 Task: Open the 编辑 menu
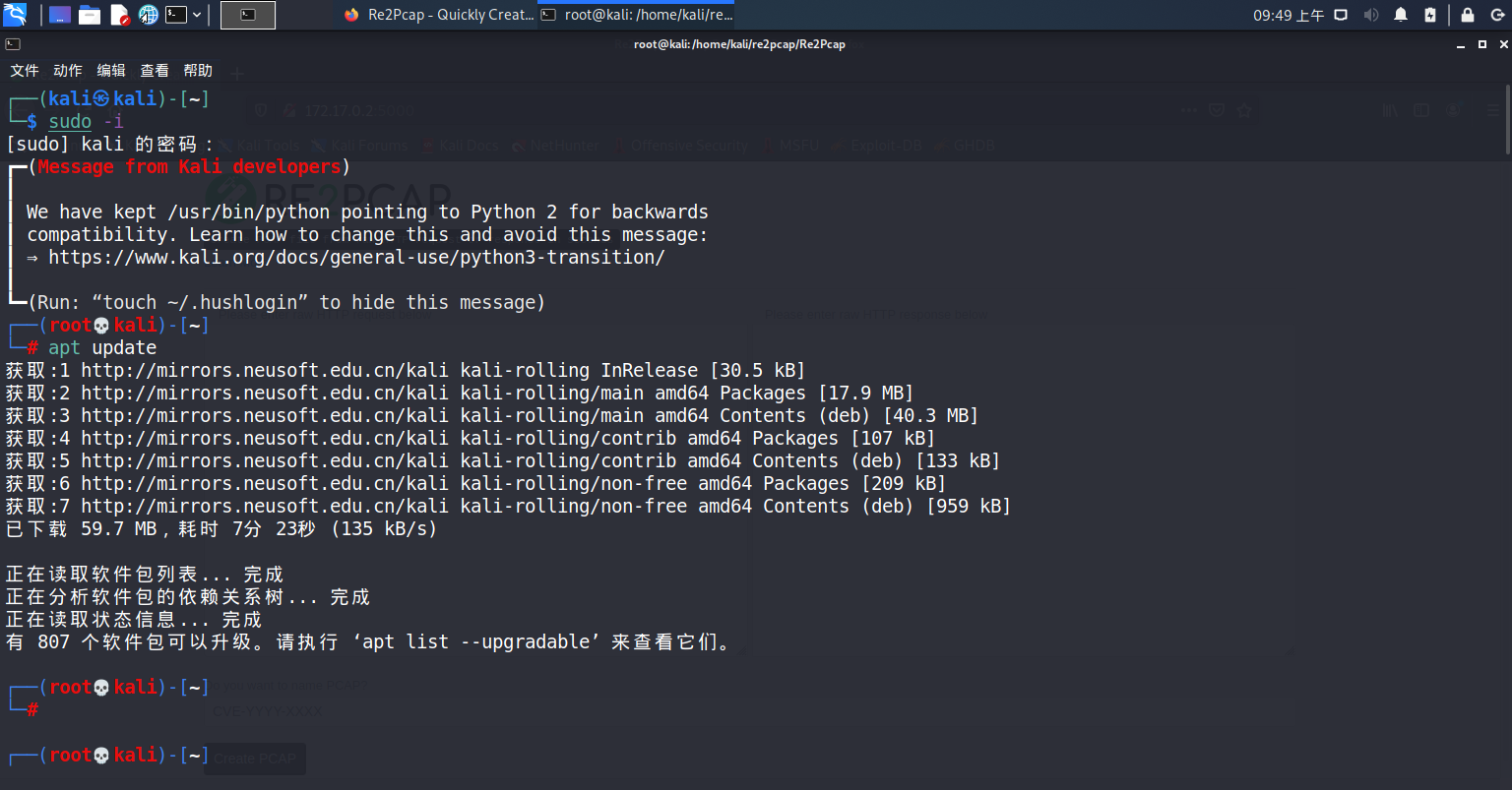coord(111,71)
